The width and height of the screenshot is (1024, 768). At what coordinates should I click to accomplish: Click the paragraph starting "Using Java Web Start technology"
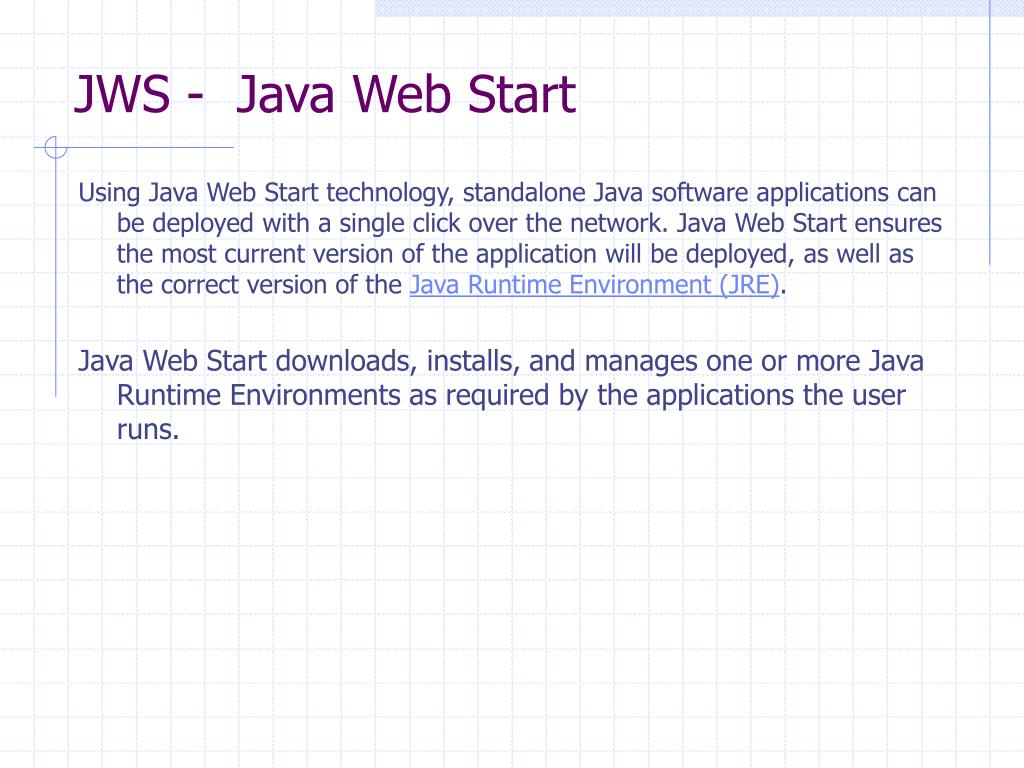[510, 239]
